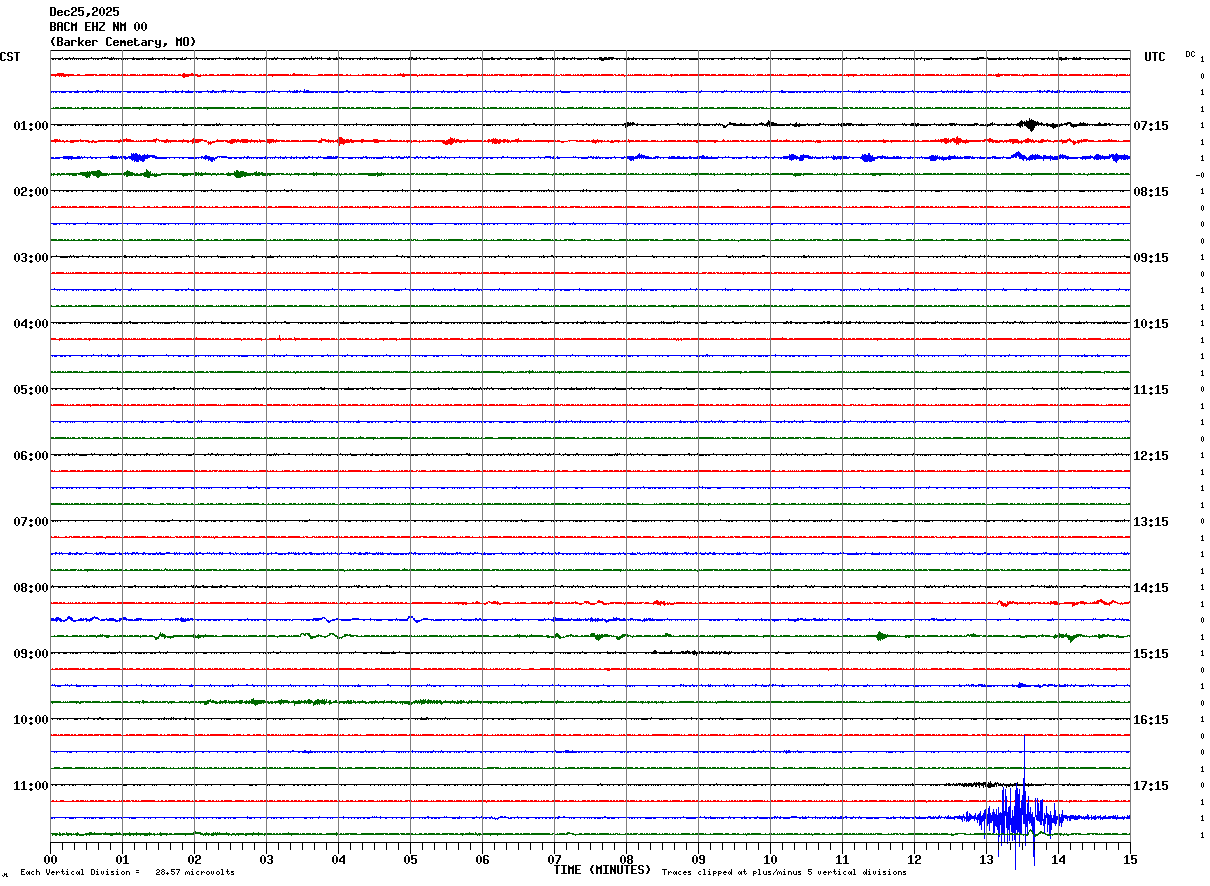Image resolution: width=1210 pixels, height=886 pixels.
Task: Select the 06:00 CST row label
Action: tap(30, 456)
